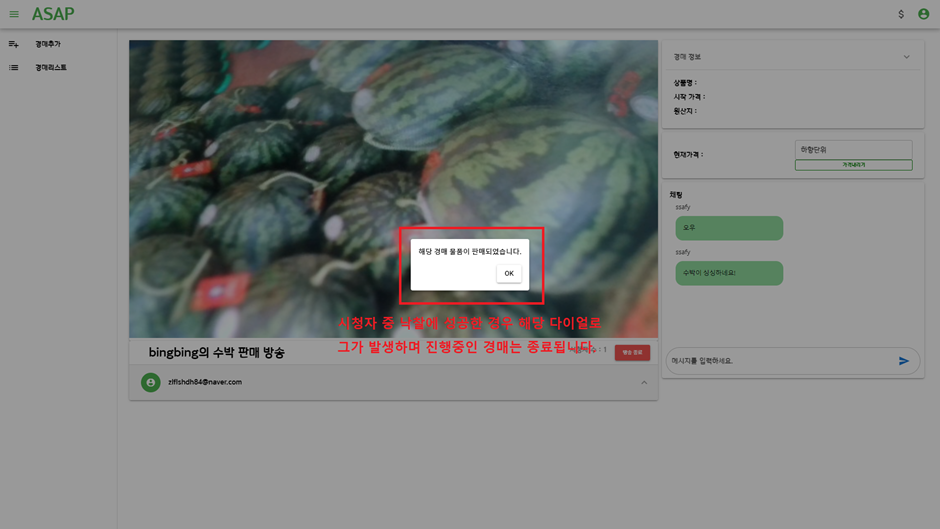This screenshot has width=940, height=529.
Task: Click the 현재가격 label
Action: pyautogui.click(x=688, y=155)
